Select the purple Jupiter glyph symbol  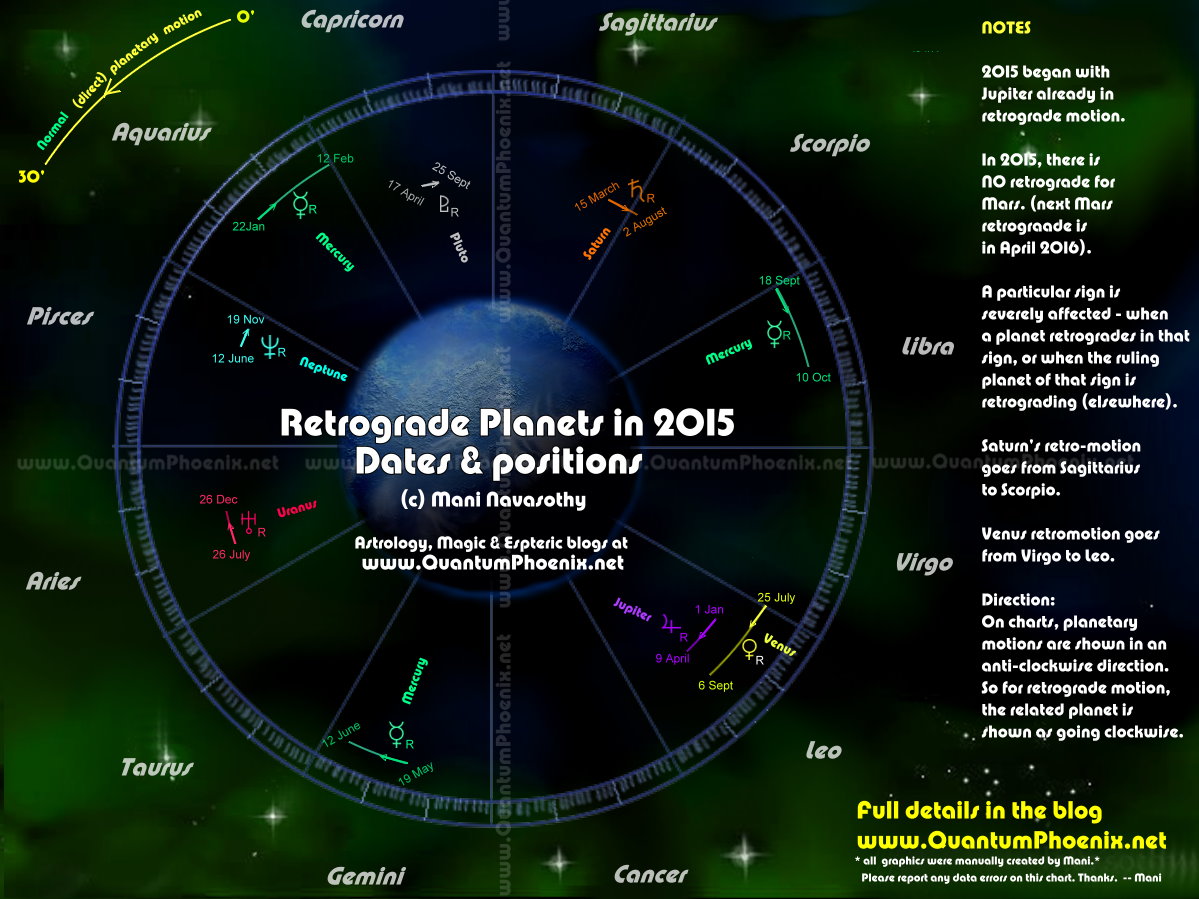click(x=667, y=625)
